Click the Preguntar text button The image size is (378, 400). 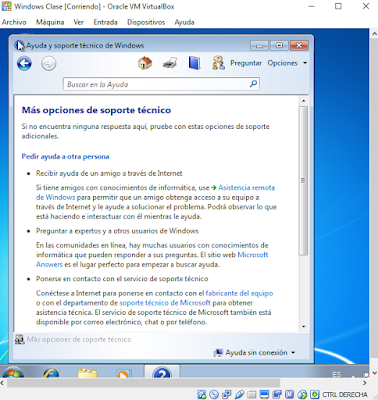[x=246, y=63]
